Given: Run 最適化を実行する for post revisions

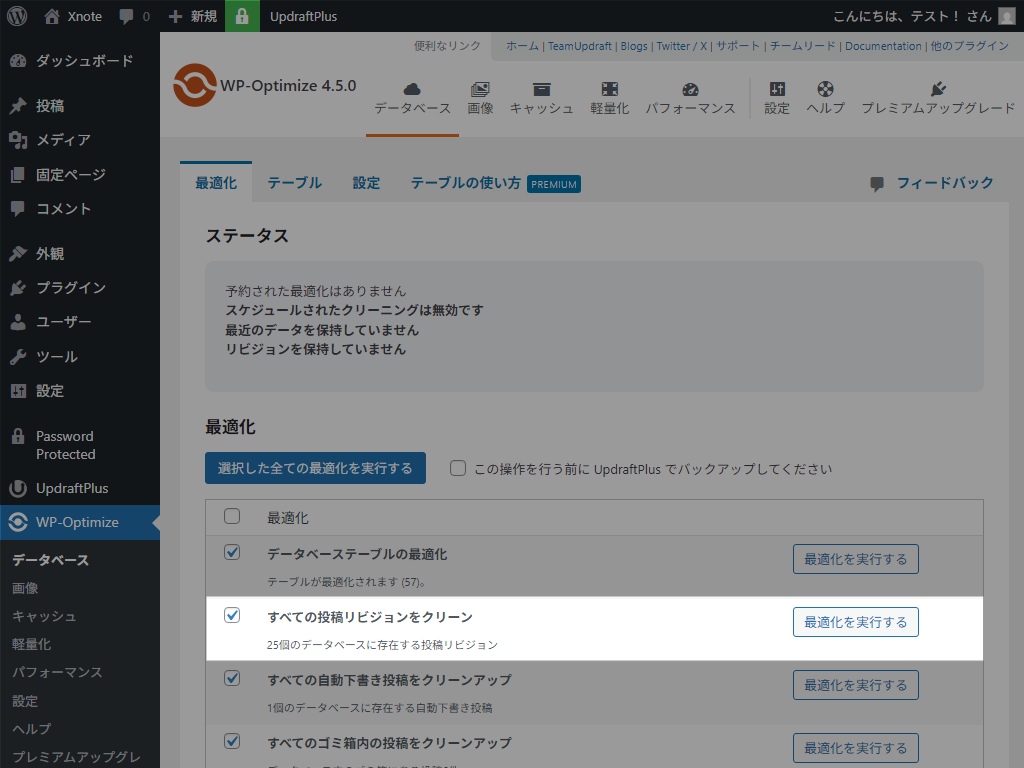Looking at the screenshot, I should 856,622.
